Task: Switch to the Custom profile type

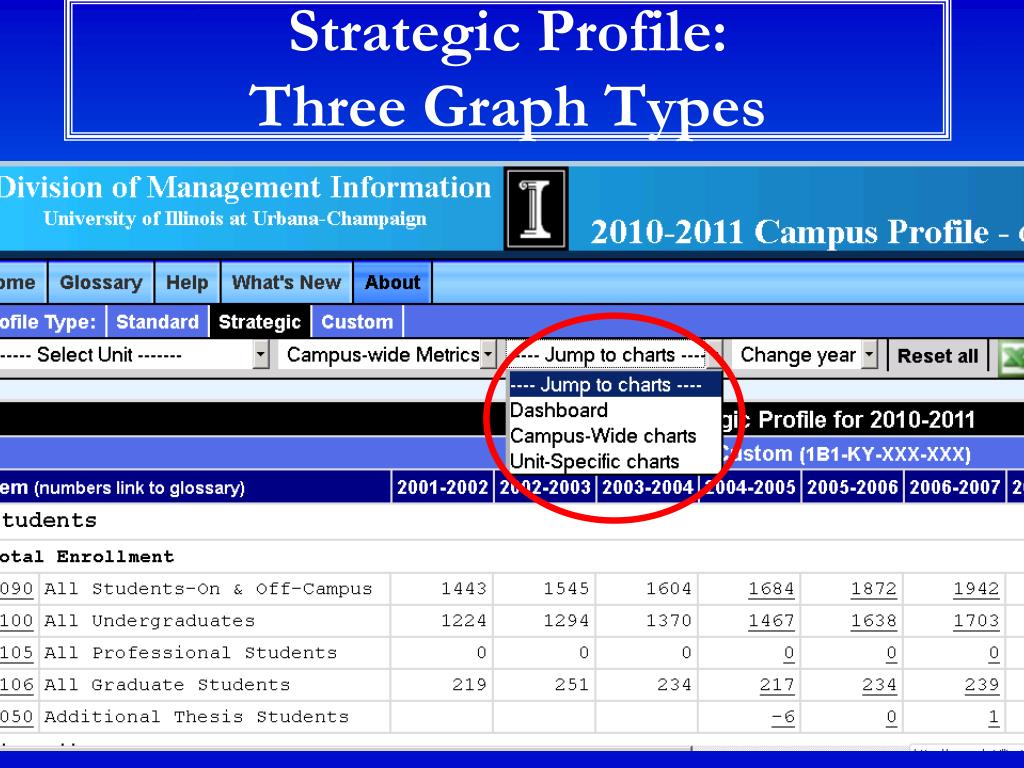Action: pos(357,322)
